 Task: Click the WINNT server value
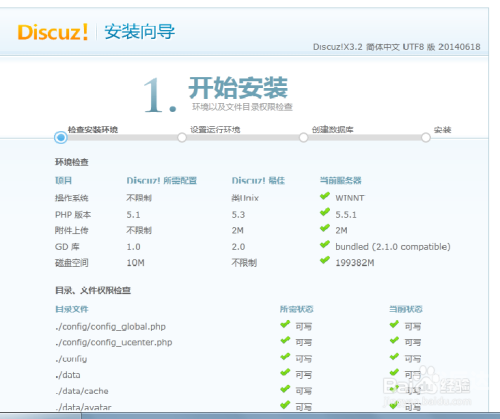point(350,198)
